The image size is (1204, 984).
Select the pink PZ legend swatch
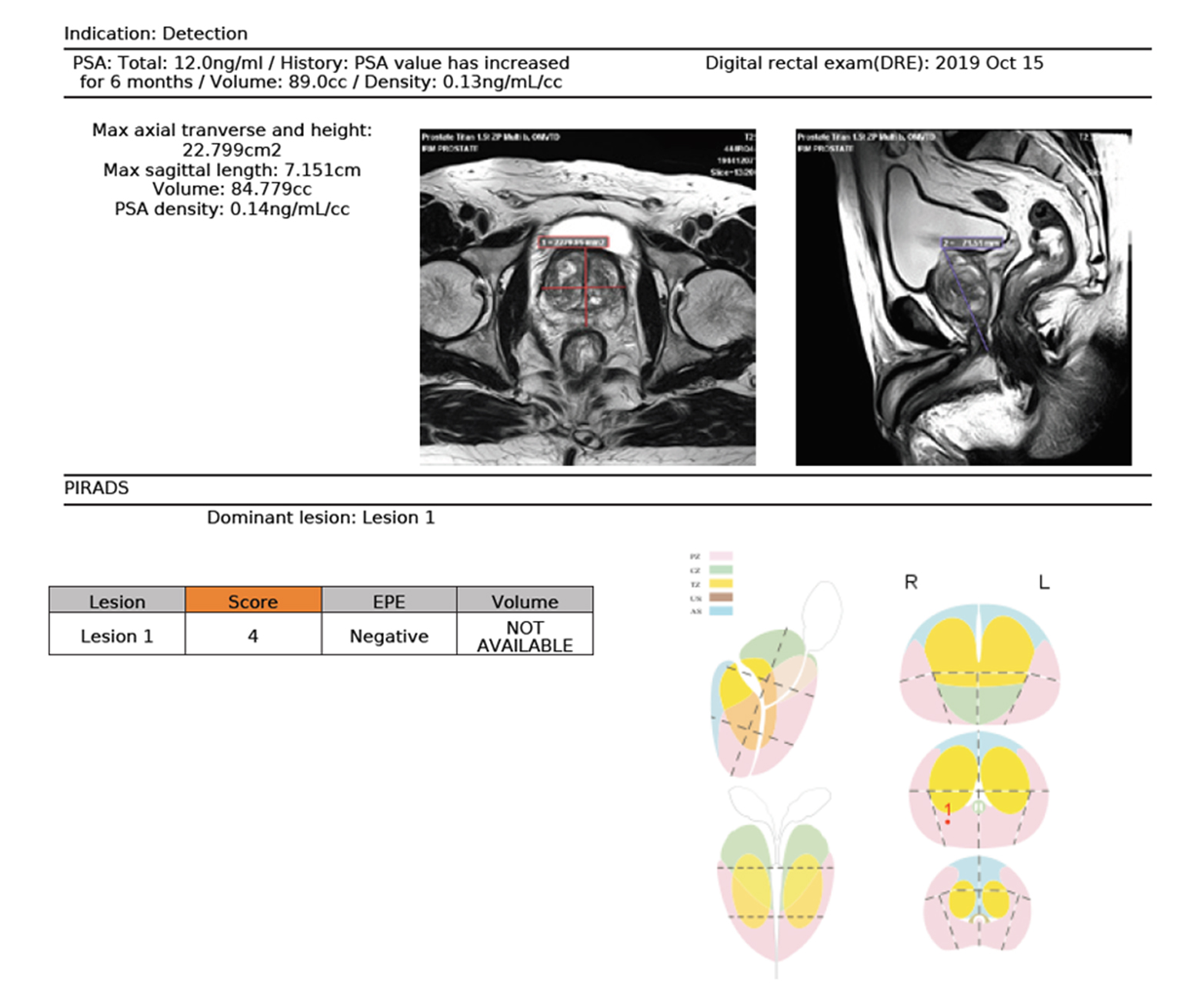720,555
